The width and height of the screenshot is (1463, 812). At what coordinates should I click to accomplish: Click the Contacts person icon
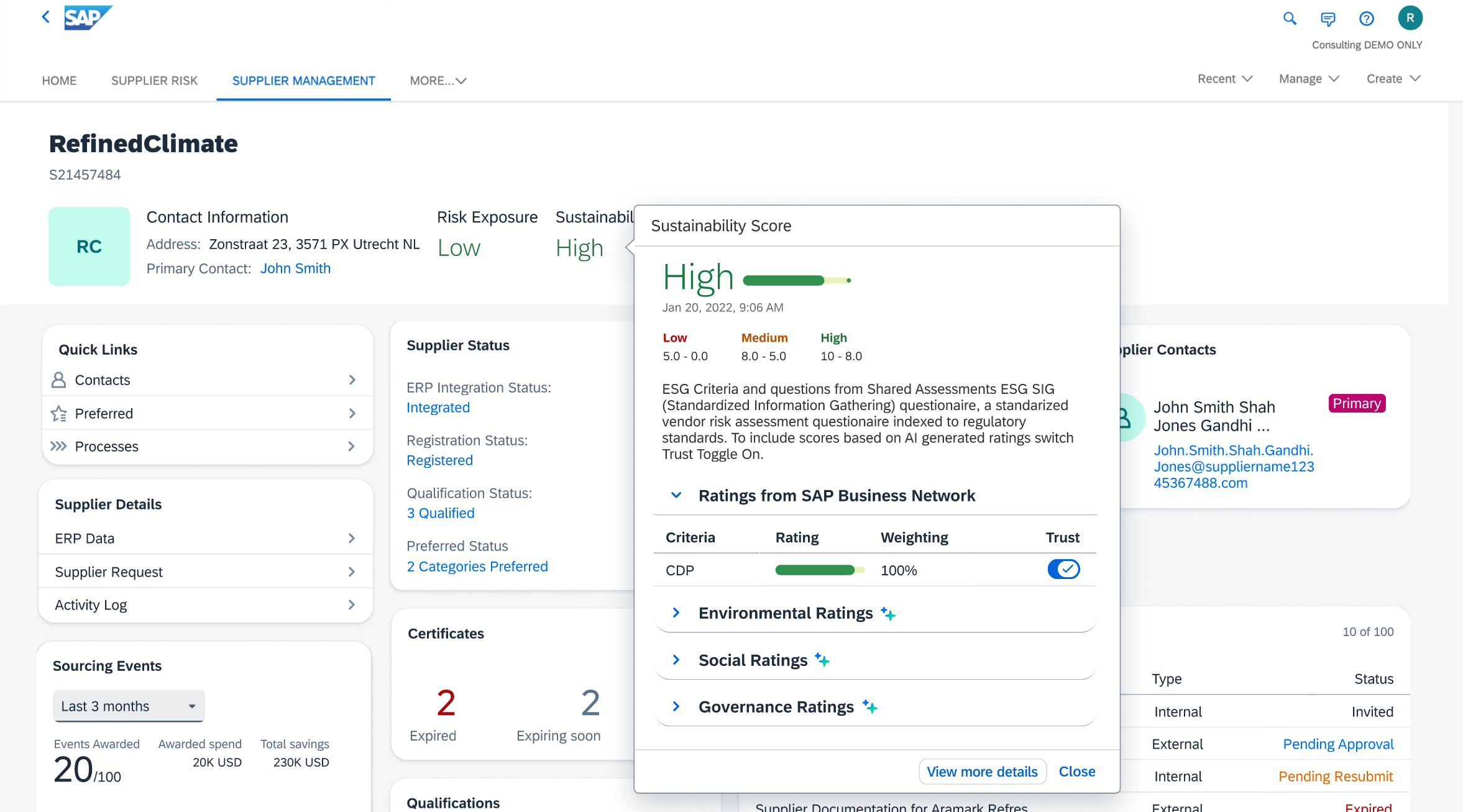coord(58,380)
